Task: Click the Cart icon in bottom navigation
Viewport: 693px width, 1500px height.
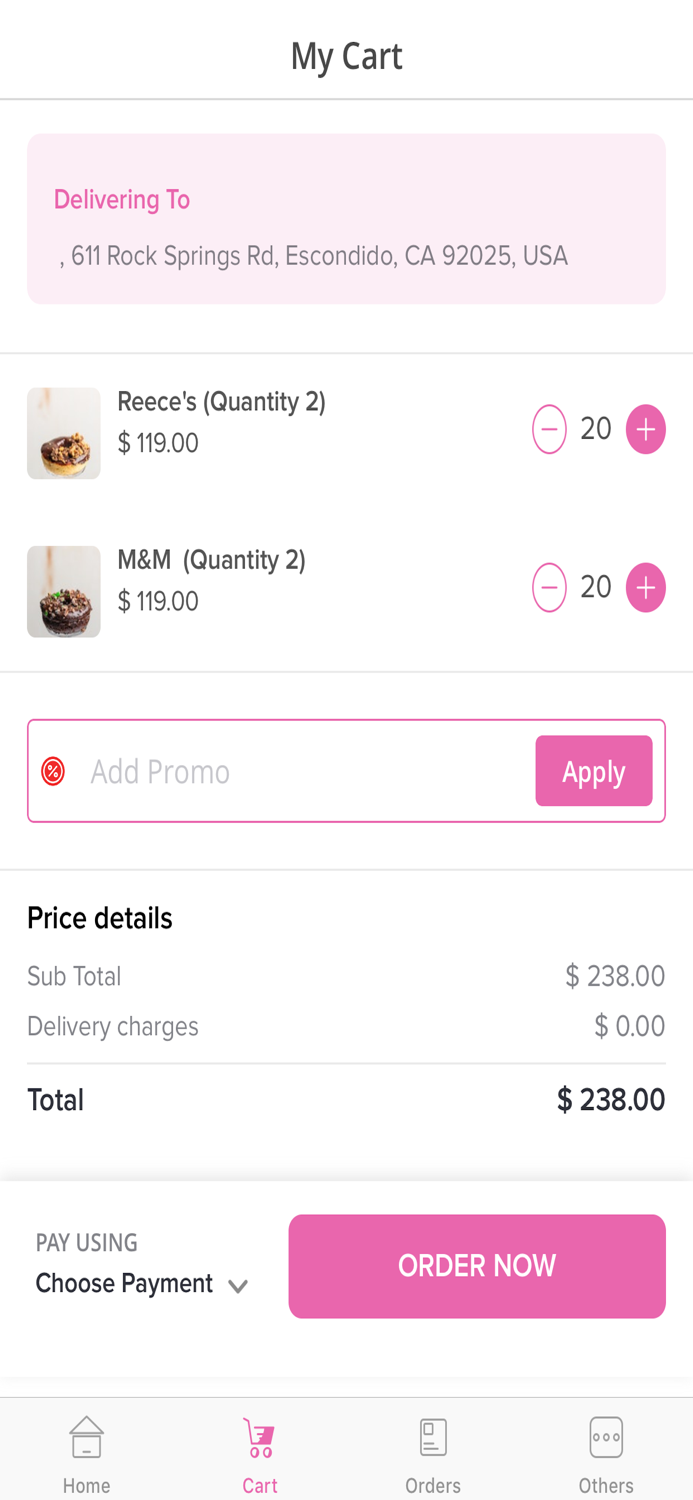Action: point(259,1436)
